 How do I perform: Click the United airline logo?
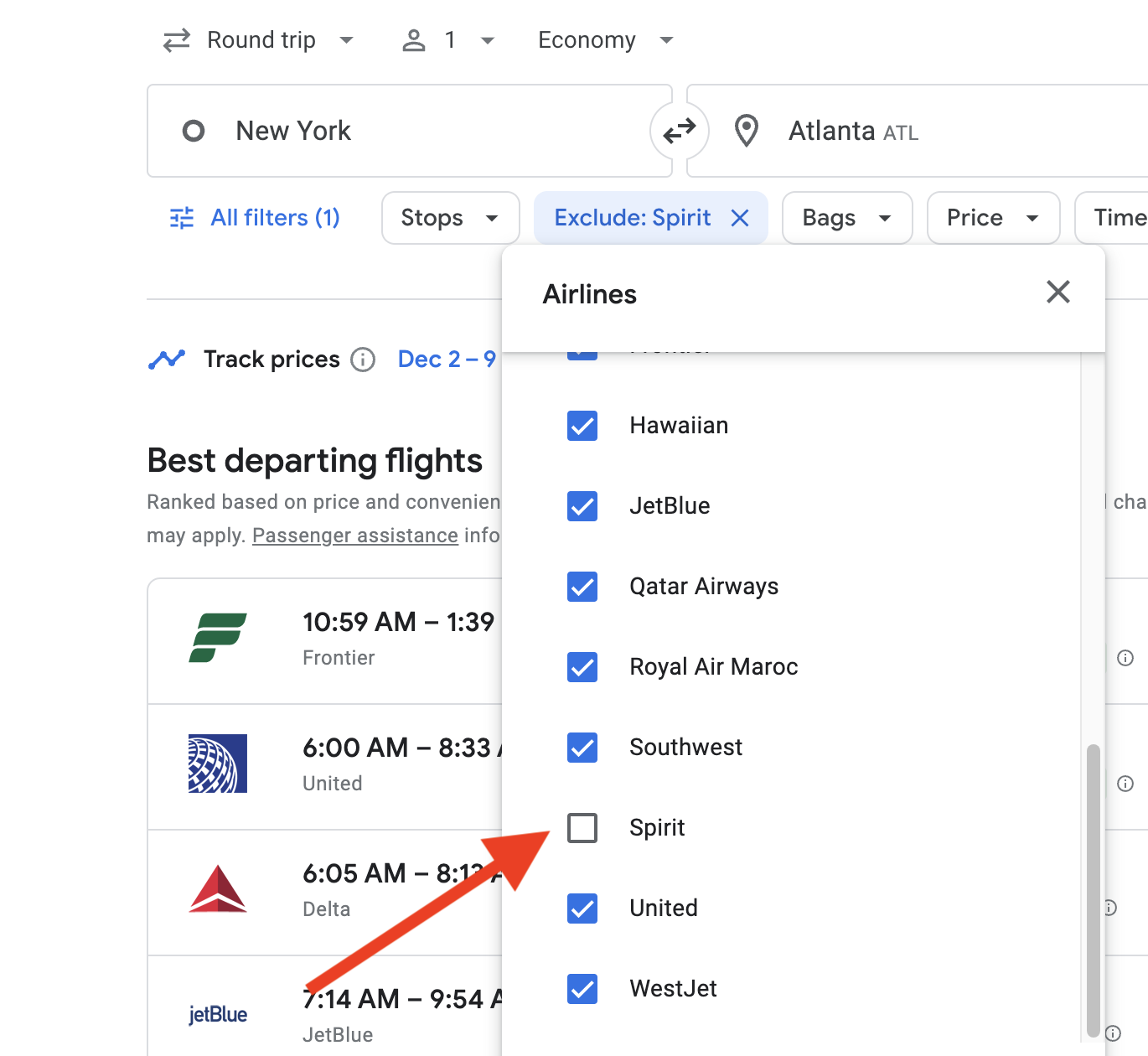[x=218, y=764]
